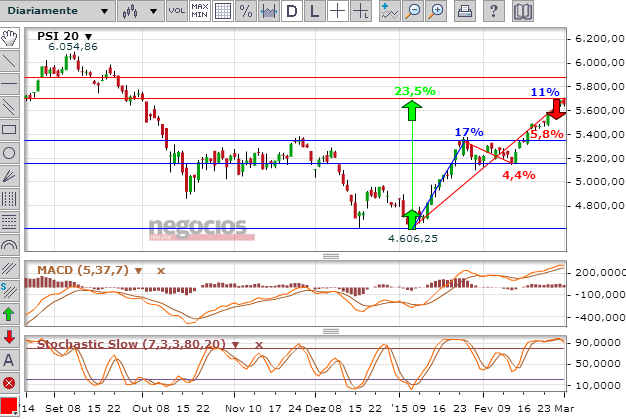Image resolution: width=626 pixels, height=419 pixels.
Task: Remove the MACD indicator panel
Action: (159, 271)
